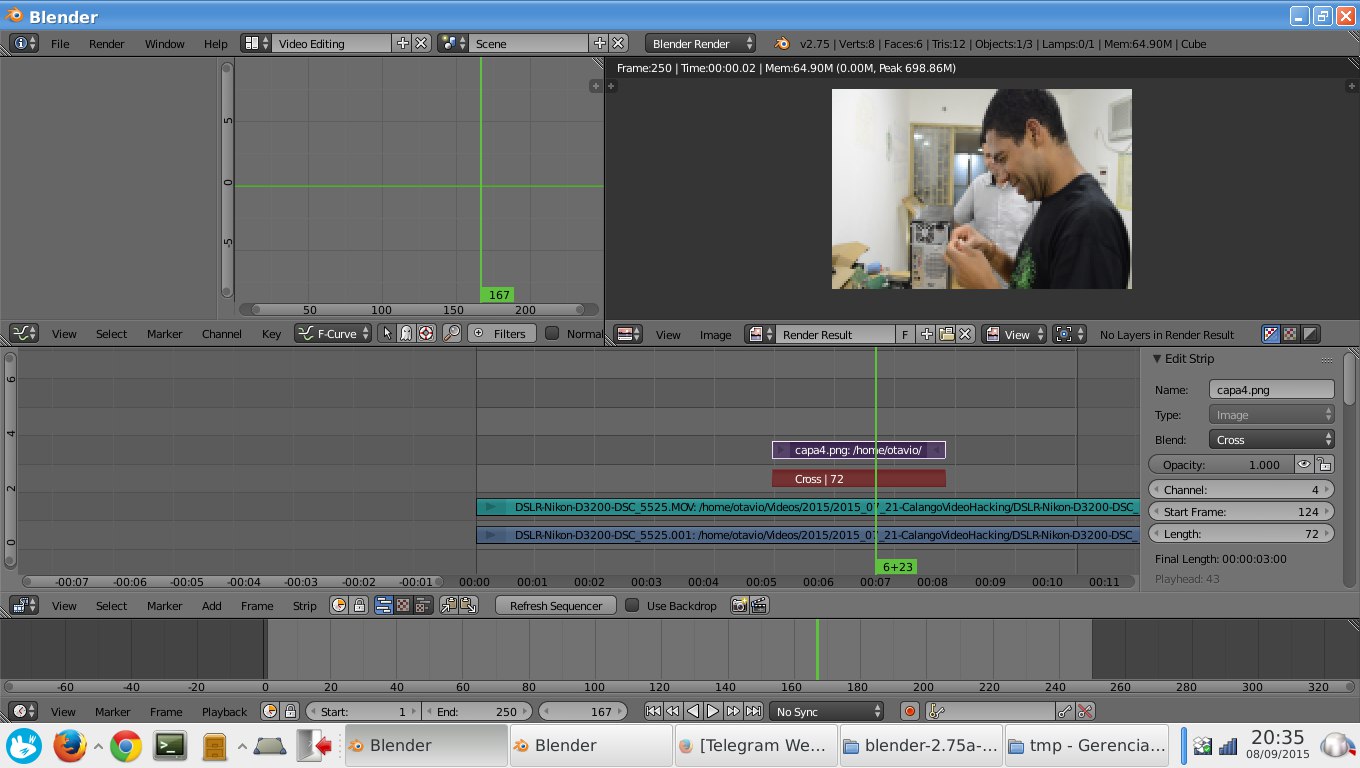Open the Render menu in the top bar

point(106,44)
